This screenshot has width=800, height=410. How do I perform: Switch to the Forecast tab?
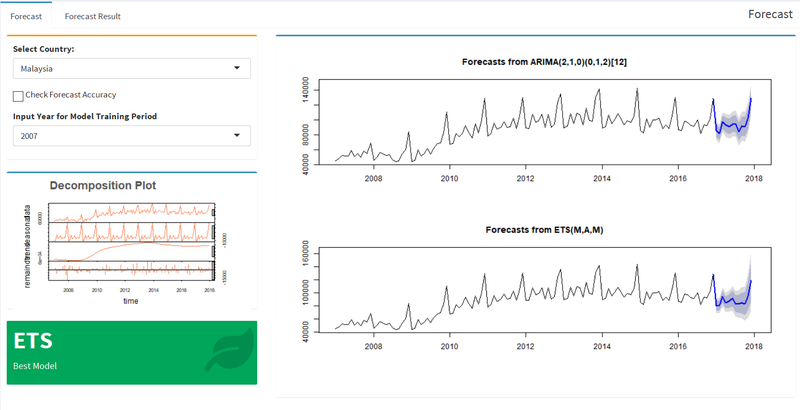(x=26, y=16)
